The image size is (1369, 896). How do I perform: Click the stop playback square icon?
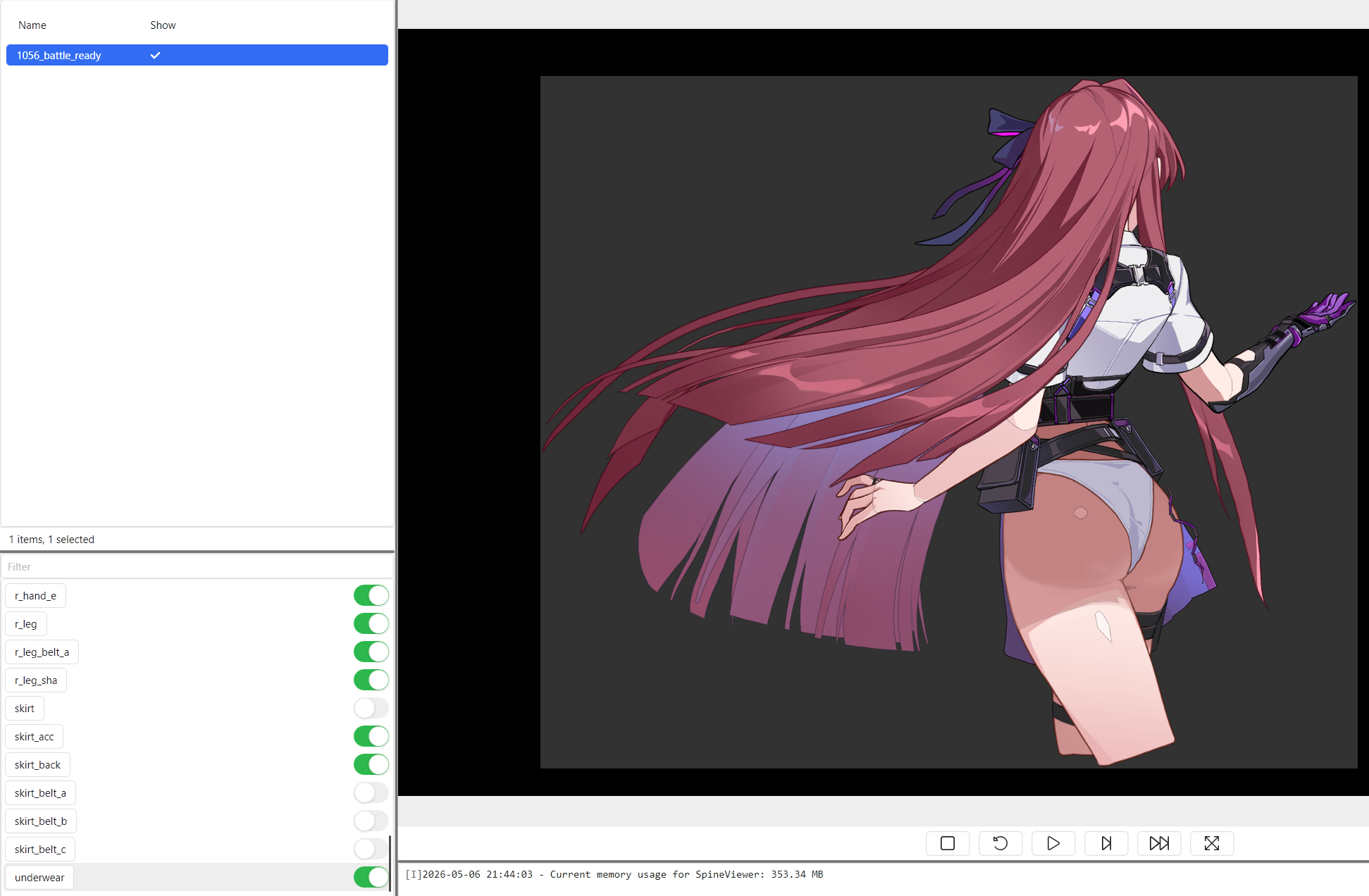948,843
